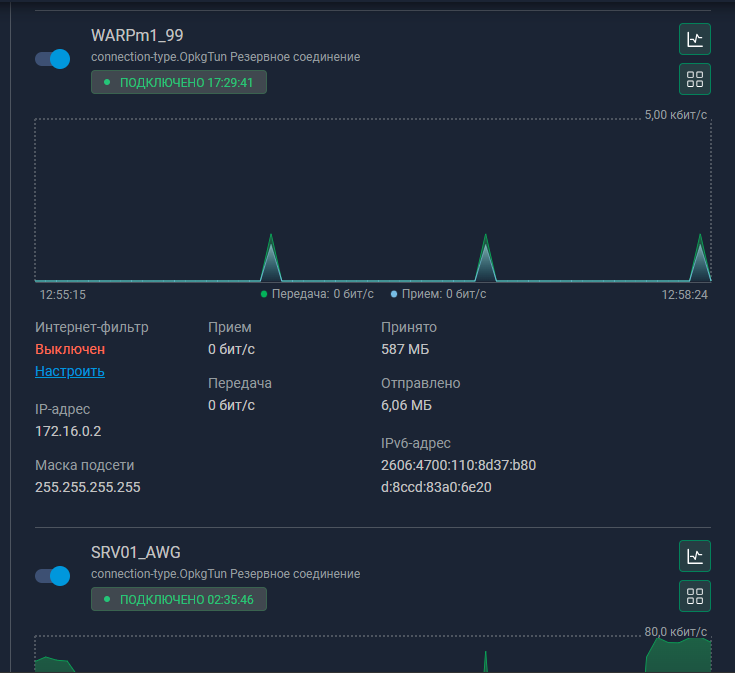This screenshot has height=673, width=735.
Task: Click grid tiles icon for WARPm1_99
Action: (x=694, y=79)
